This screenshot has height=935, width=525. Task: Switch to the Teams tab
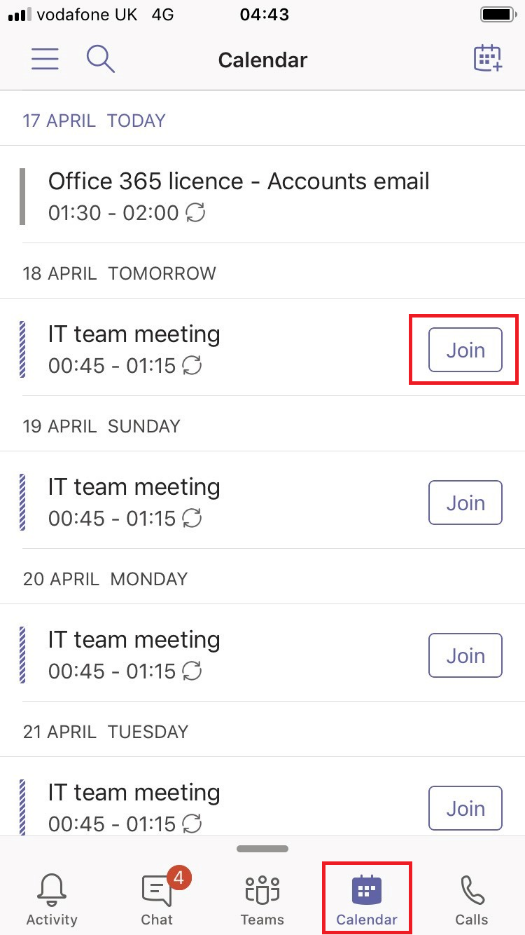[262, 899]
